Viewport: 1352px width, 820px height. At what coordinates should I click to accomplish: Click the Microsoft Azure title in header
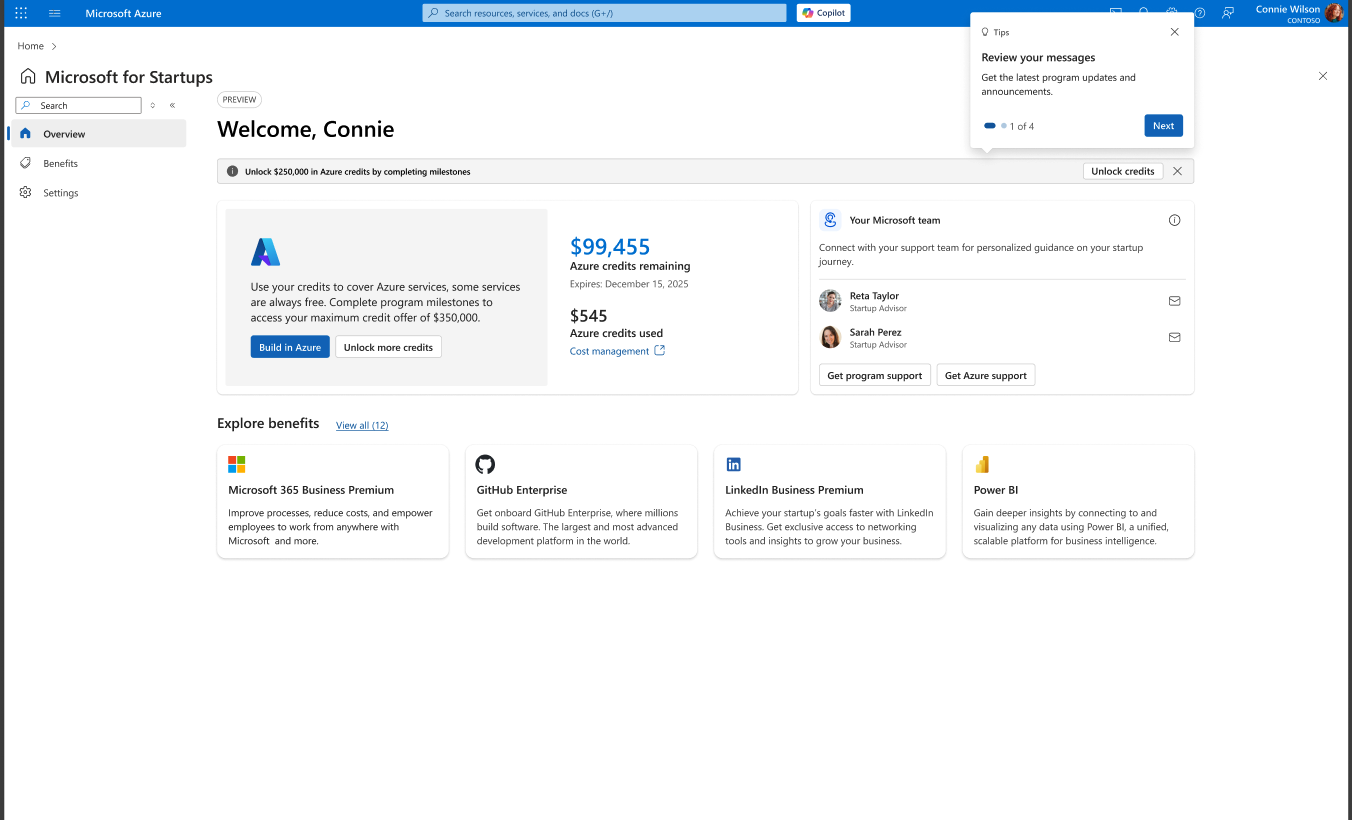tap(123, 13)
